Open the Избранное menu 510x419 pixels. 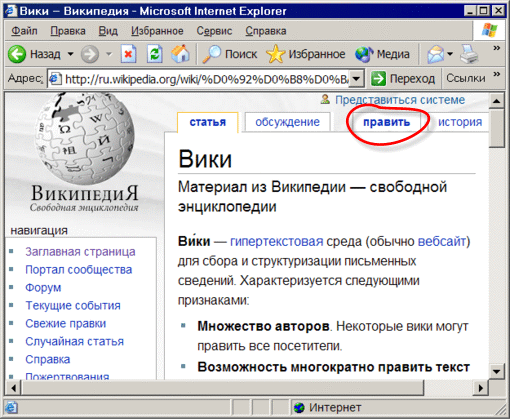[x=157, y=31]
